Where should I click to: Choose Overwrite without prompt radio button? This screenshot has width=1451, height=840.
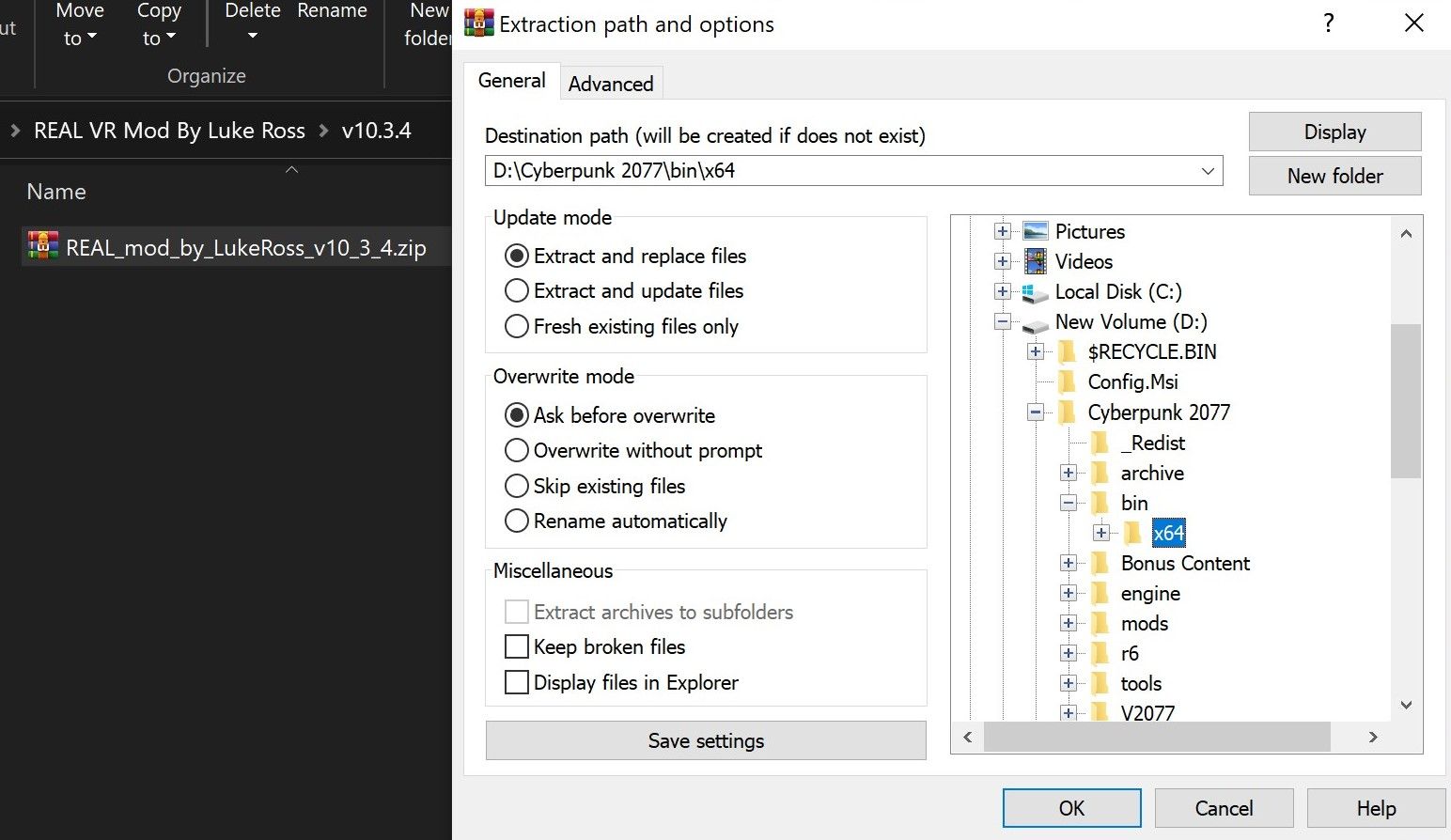(x=517, y=451)
